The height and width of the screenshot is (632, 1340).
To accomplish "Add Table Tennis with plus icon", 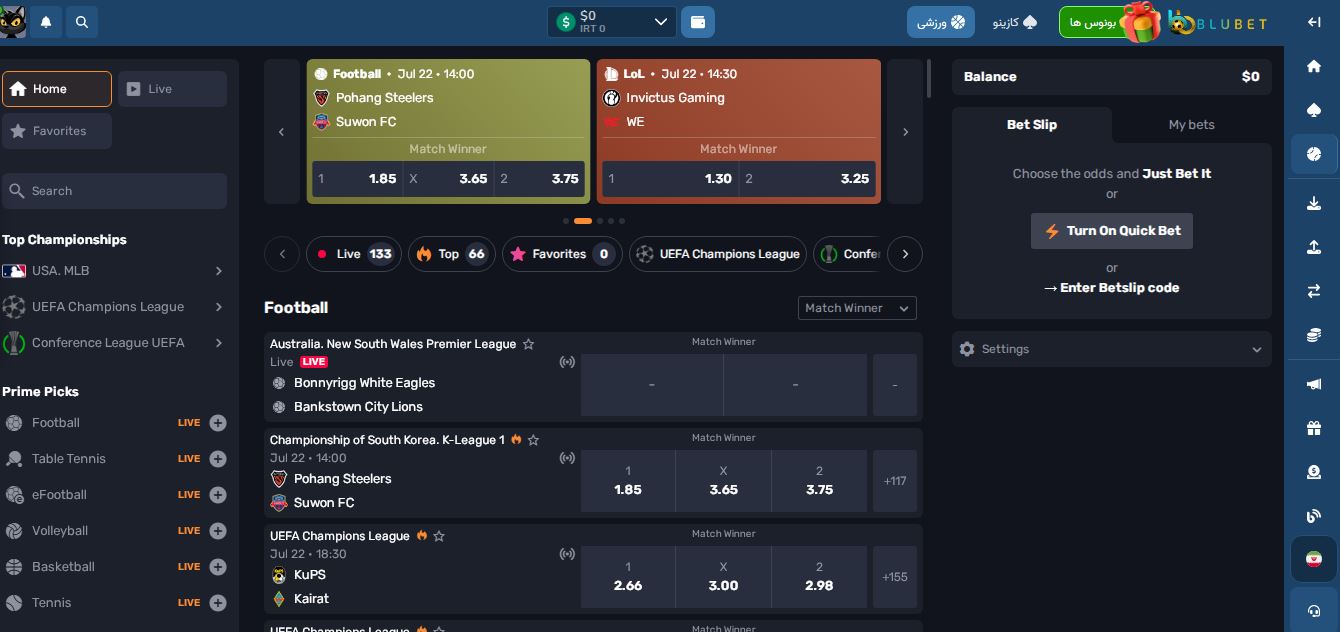I will (x=218, y=459).
